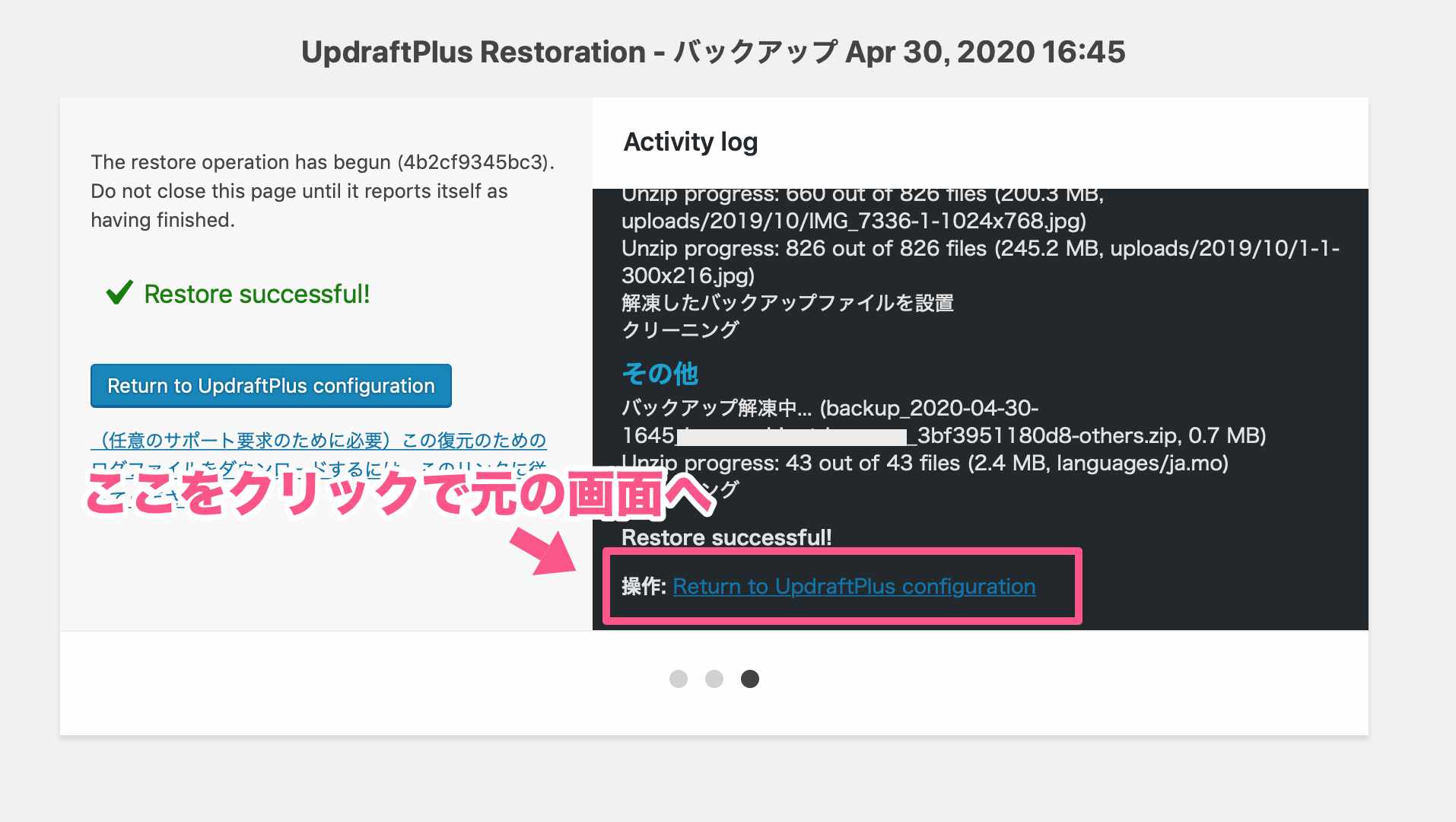Select the second pagination dot
The height and width of the screenshot is (822, 1456).
pos(714,679)
